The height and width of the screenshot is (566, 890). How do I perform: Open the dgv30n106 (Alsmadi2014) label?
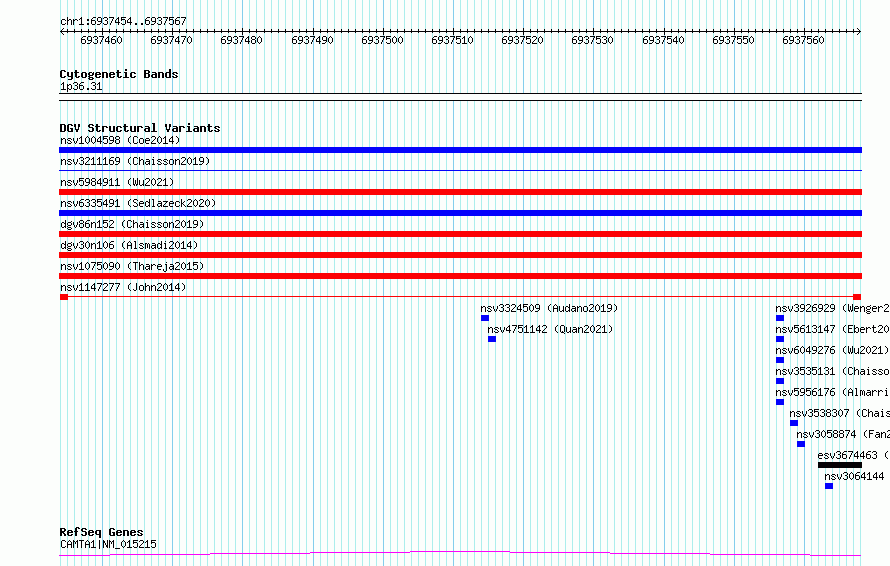[129, 245]
